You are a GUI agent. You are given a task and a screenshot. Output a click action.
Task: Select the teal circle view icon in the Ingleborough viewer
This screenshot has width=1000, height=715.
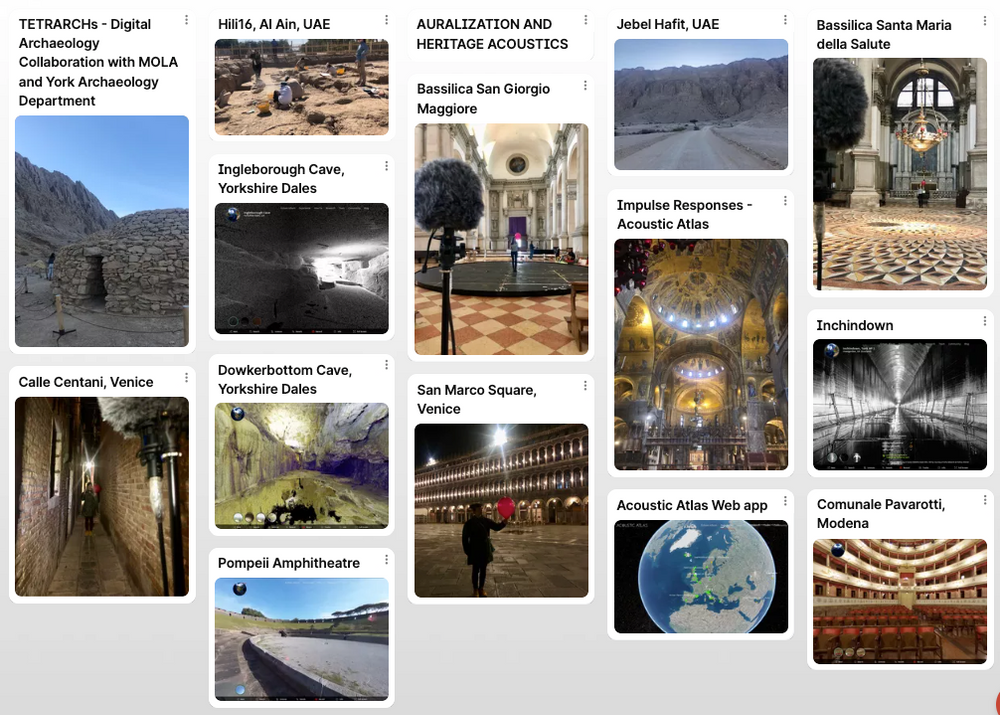coord(233,320)
